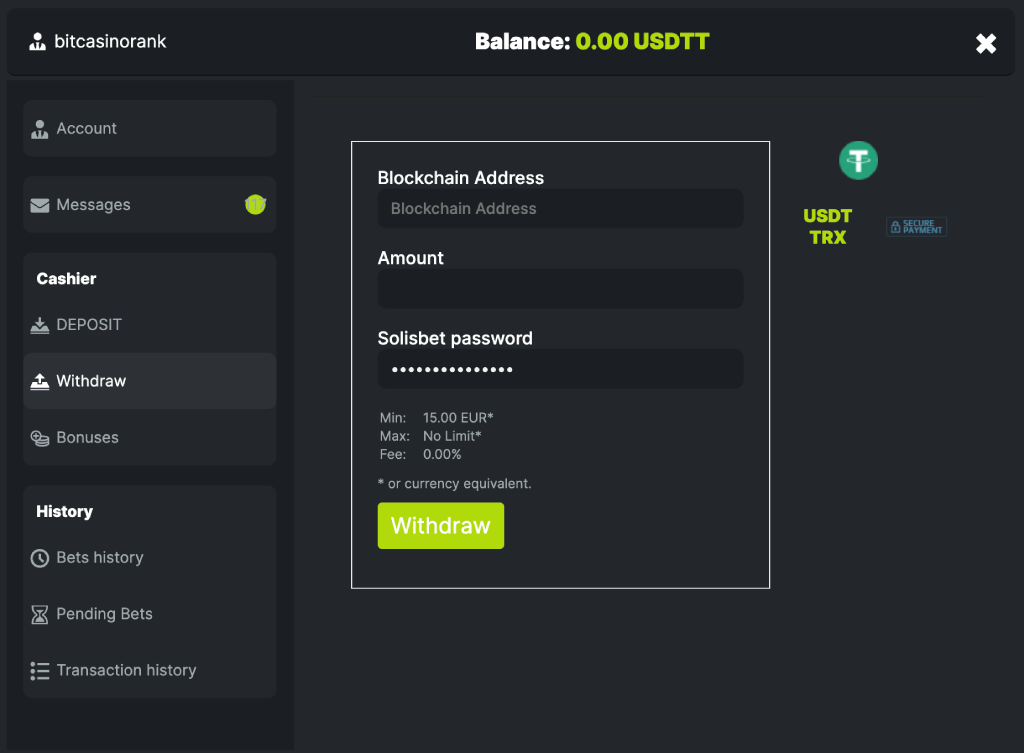Click the History section heading

pos(65,511)
